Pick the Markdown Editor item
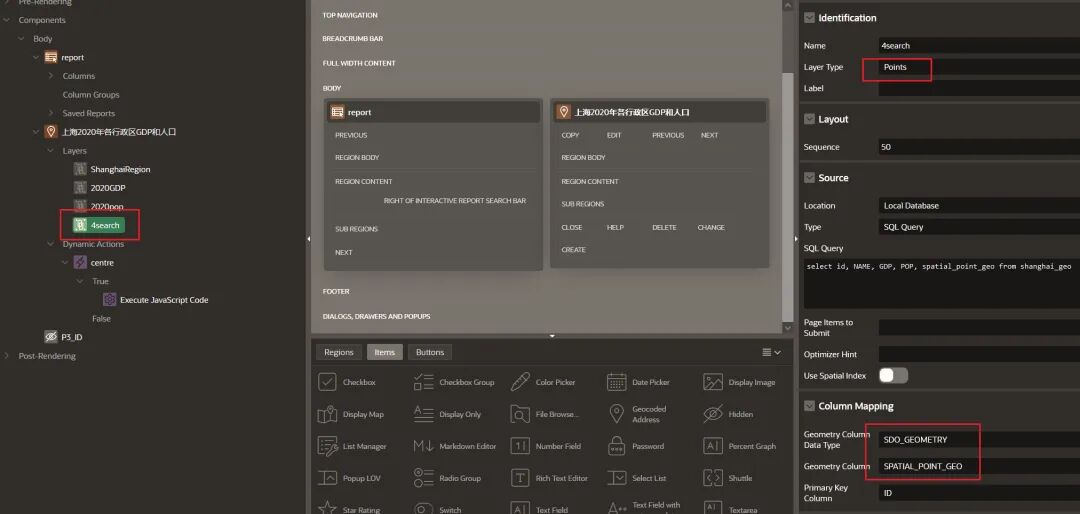 click(455, 446)
